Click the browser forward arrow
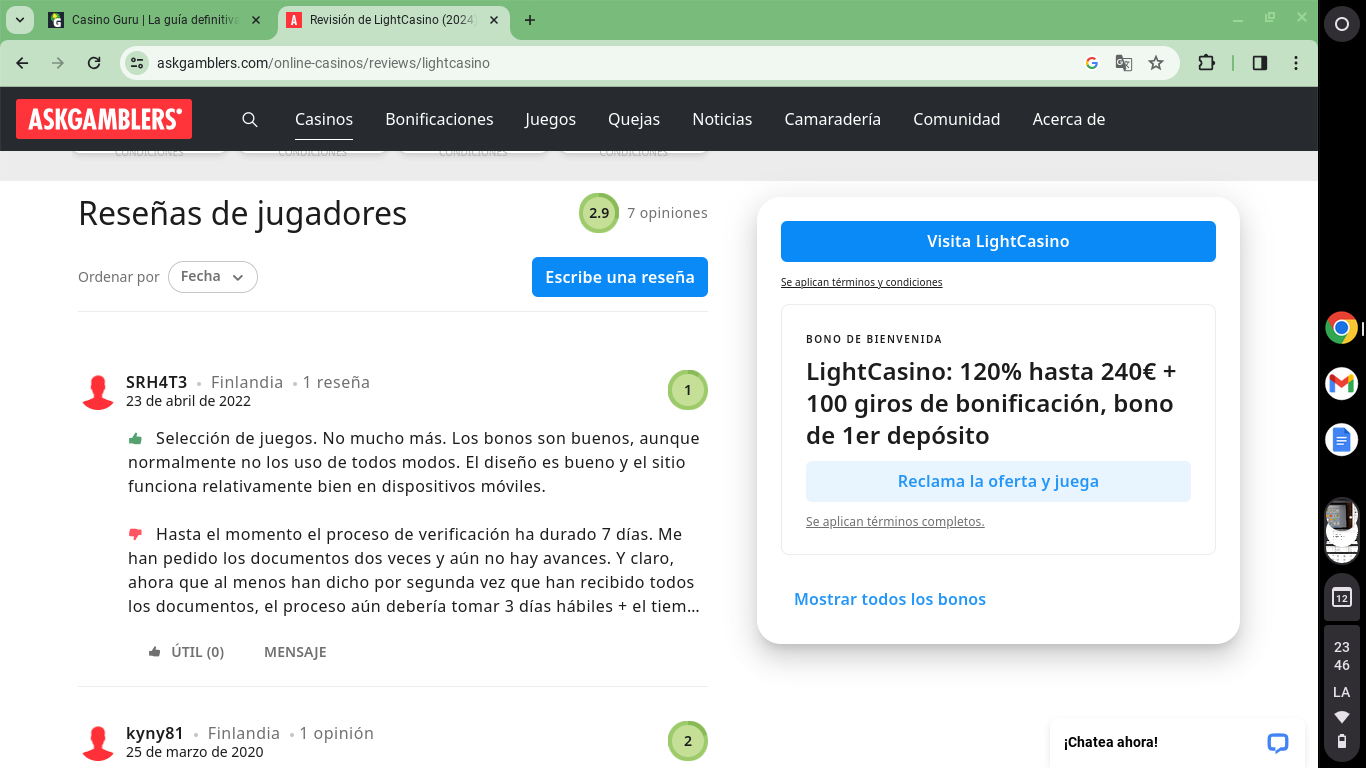 [58, 63]
